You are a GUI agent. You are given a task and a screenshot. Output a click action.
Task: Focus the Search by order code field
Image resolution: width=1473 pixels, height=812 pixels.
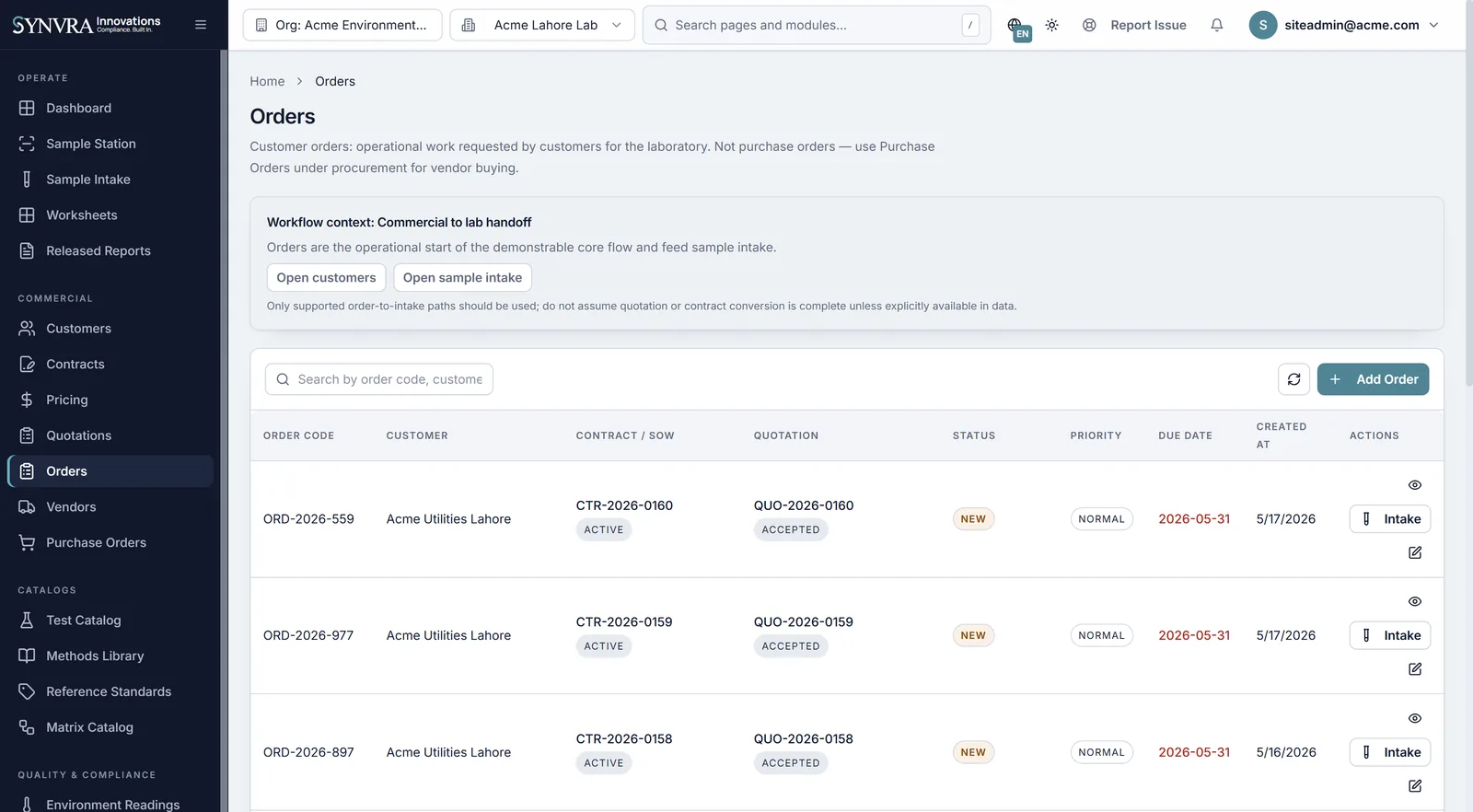(x=379, y=379)
